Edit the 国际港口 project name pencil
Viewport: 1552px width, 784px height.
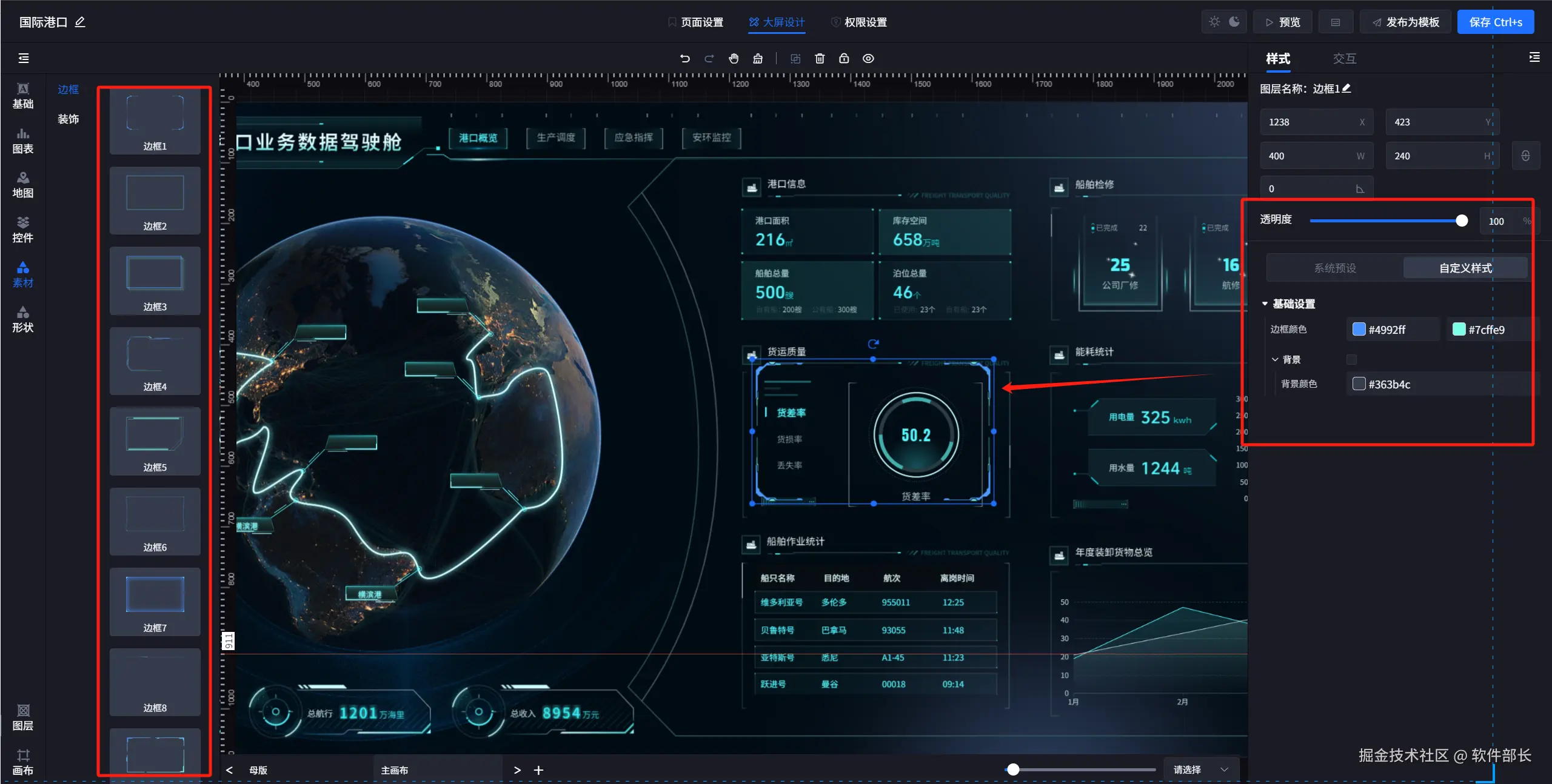point(80,22)
